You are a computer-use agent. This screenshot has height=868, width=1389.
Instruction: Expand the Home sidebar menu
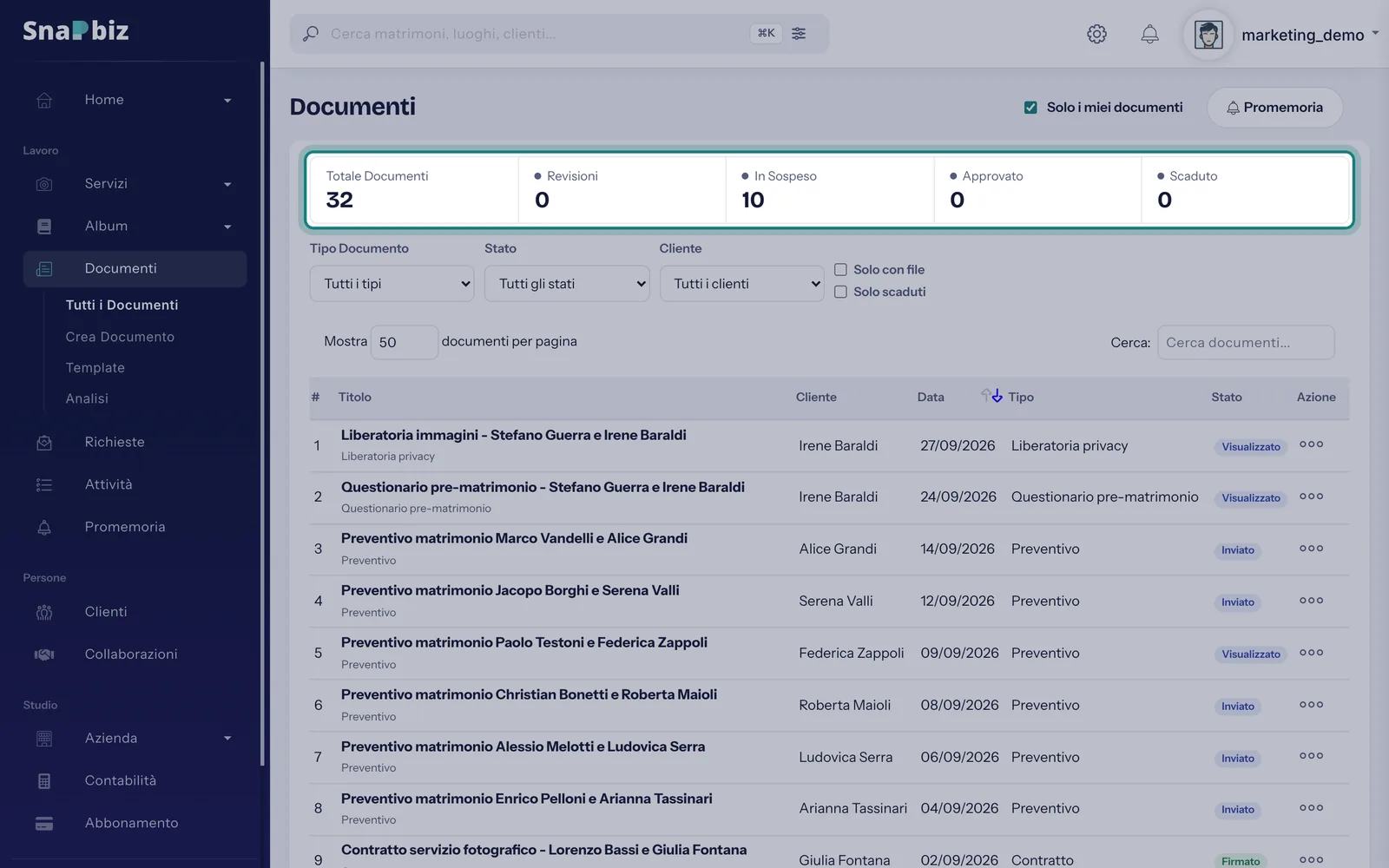point(227,101)
